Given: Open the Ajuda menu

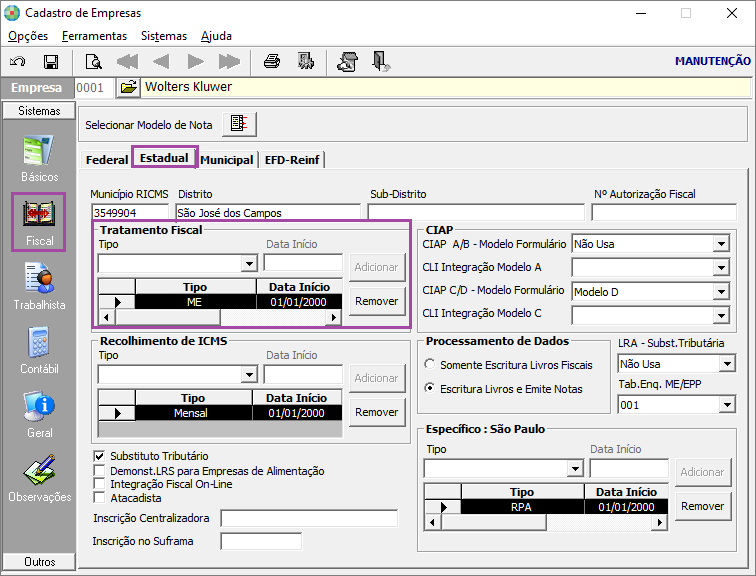Looking at the screenshot, I should coord(216,36).
